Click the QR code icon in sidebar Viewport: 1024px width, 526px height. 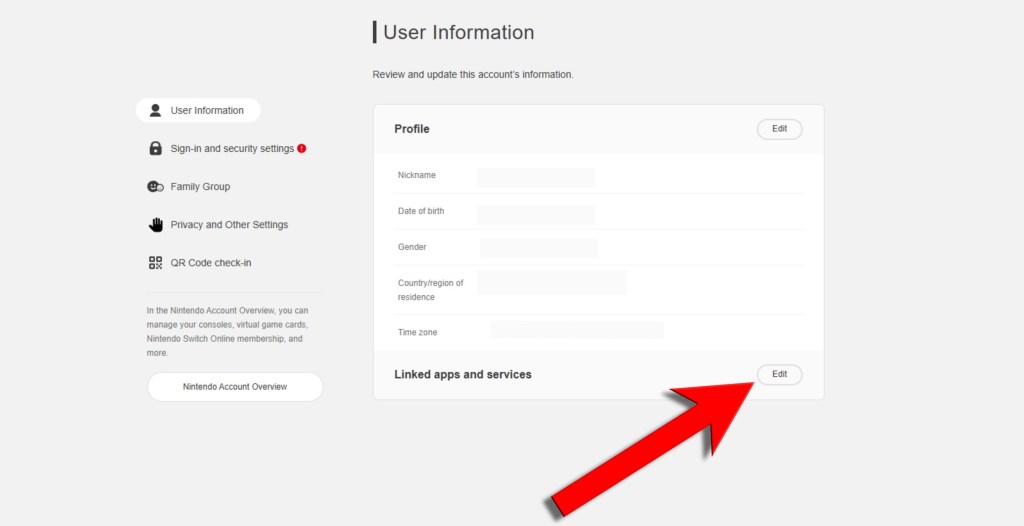click(155, 263)
